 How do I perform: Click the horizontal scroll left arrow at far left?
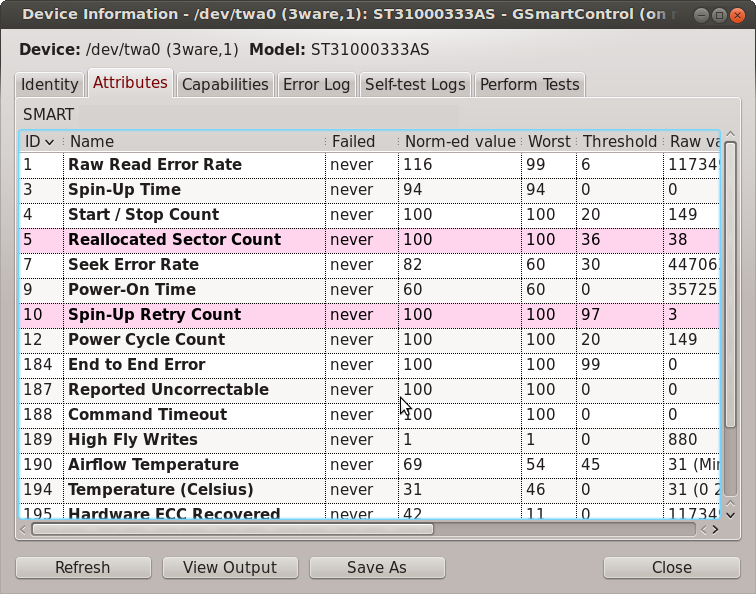coord(23,529)
